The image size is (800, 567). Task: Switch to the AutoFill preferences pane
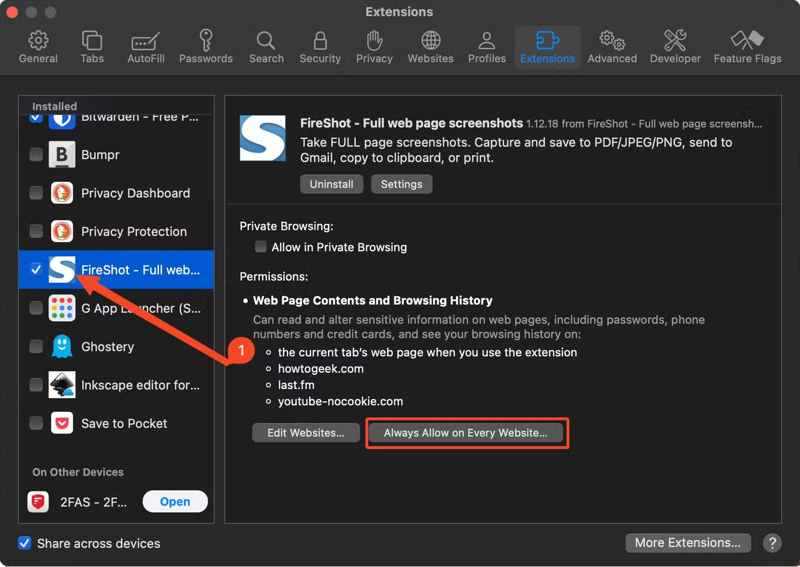146,46
